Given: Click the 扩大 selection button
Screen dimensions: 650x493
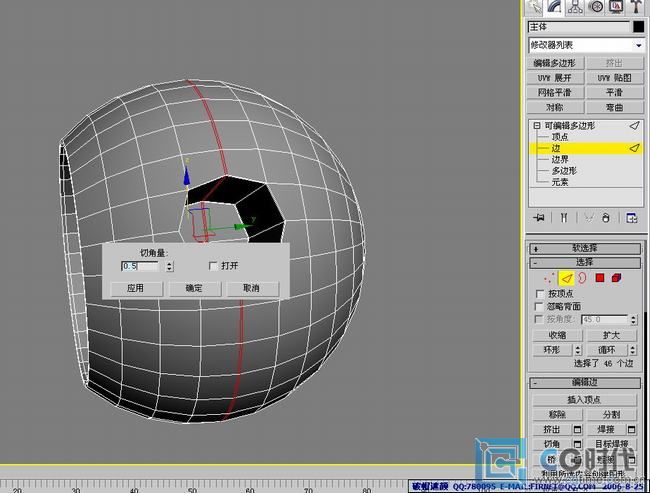Looking at the screenshot, I should tap(611, 335).
